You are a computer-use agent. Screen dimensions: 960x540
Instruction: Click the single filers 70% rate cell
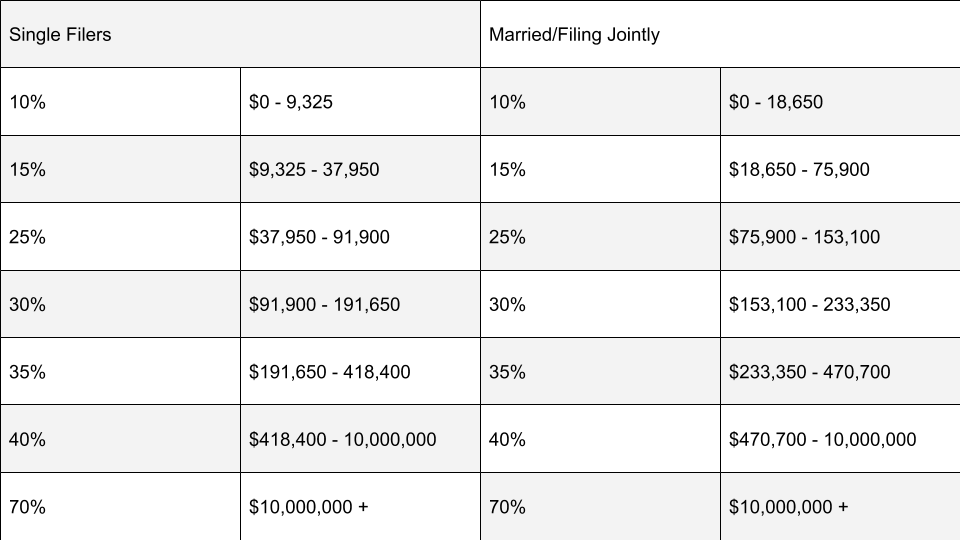tap(120, 506)
